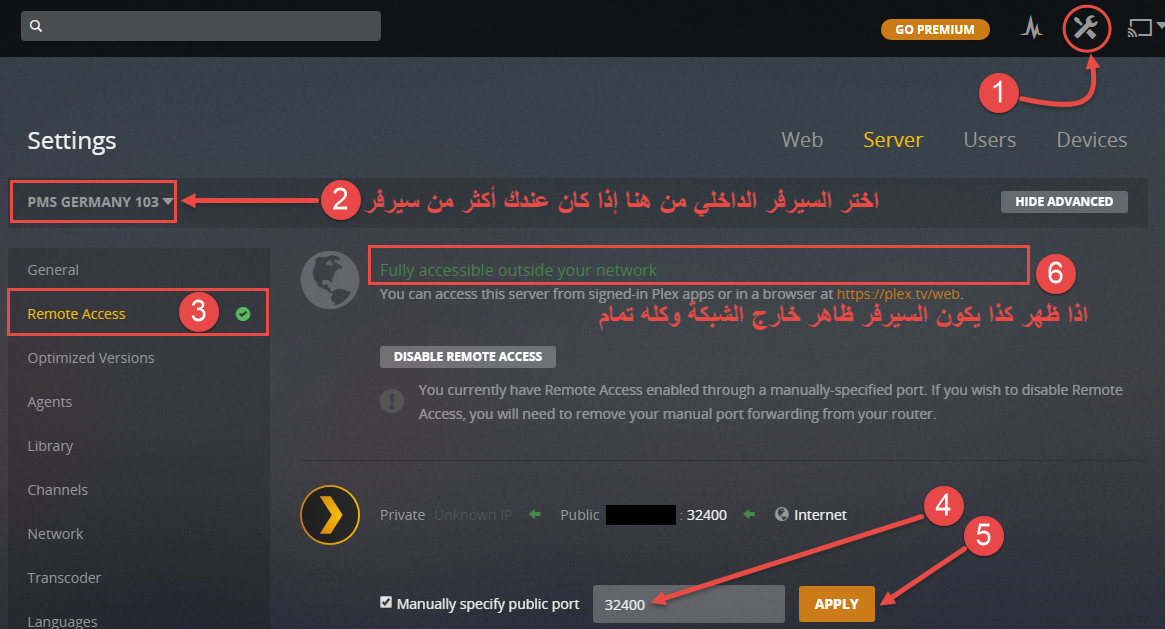
Task: Click the APPLY button
Action: click(x=837, y=604)
